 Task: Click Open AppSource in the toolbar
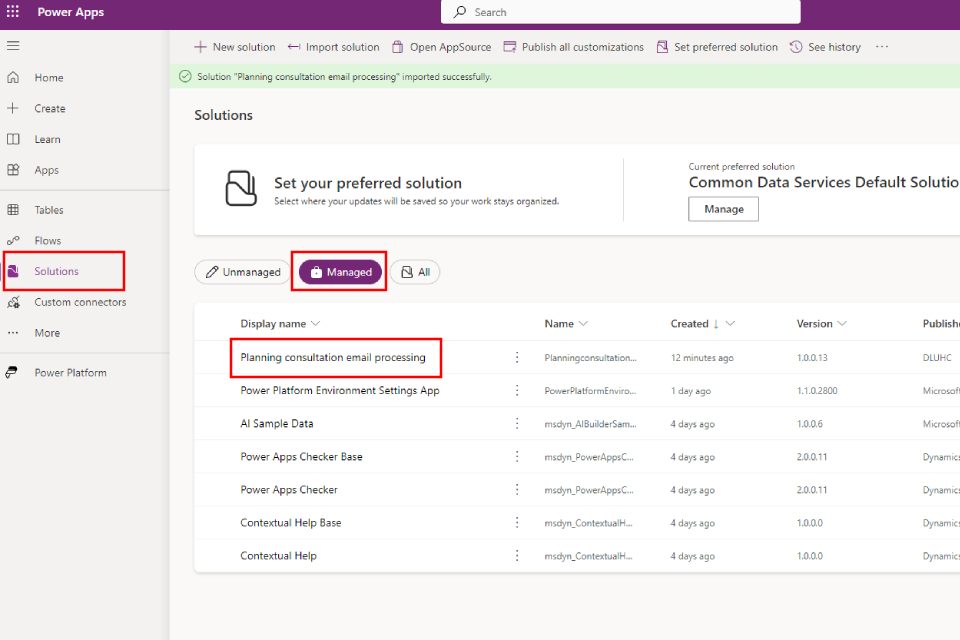click(441, 47)
